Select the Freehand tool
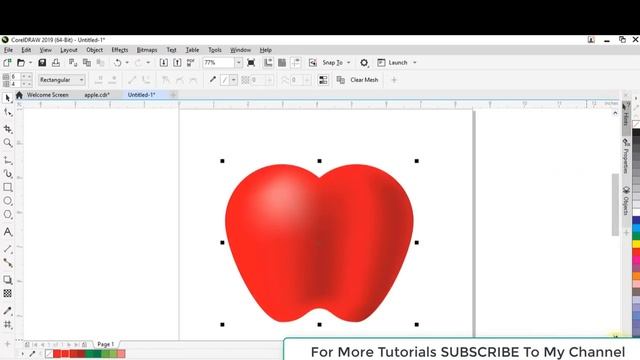The width and height of the screenshot is (640, 360). 7,160
